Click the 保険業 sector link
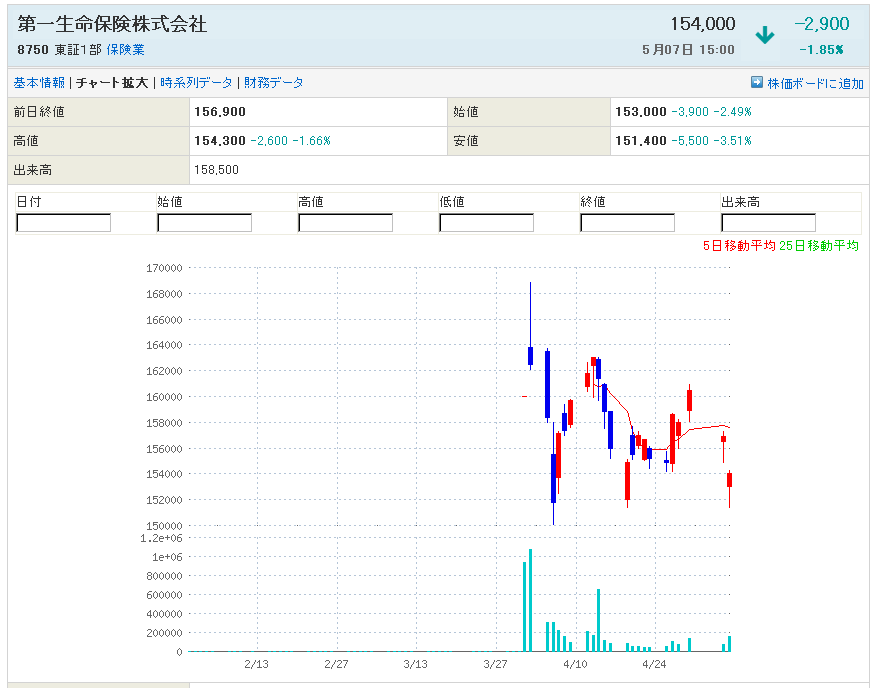 [x=125, y=50]
